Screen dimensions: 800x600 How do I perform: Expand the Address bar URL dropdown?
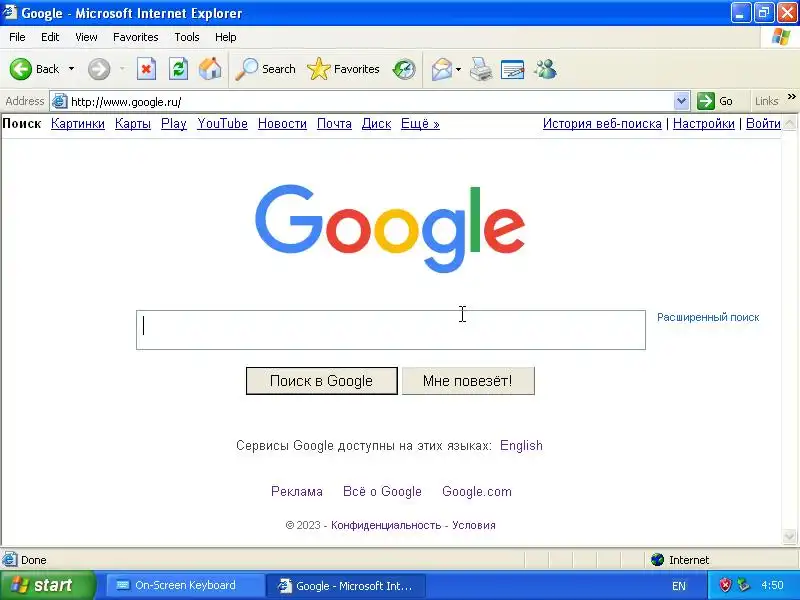[681, 101]
